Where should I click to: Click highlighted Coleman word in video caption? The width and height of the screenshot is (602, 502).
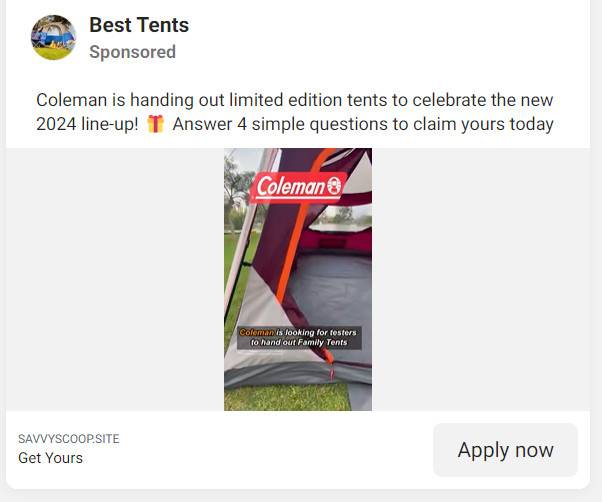click(256, 332)
